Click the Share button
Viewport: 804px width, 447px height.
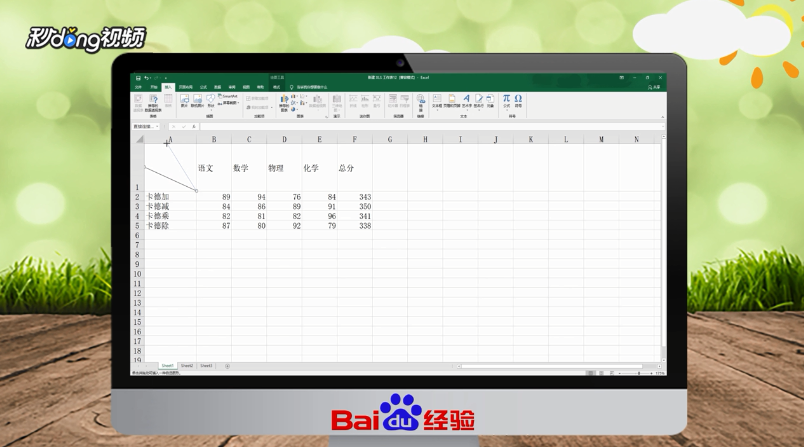point(654,87)
